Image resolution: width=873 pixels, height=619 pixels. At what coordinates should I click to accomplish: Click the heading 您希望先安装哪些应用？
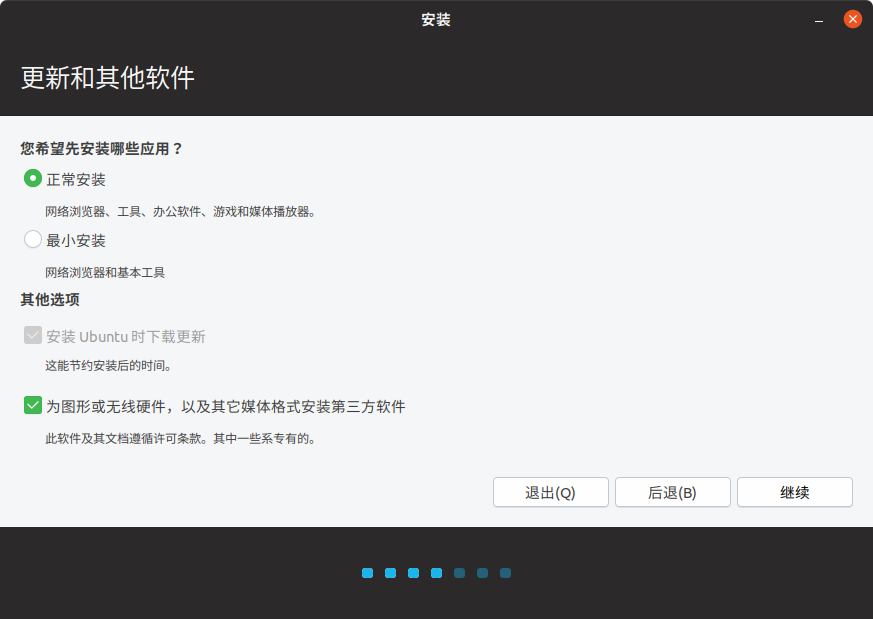[102, 149]
